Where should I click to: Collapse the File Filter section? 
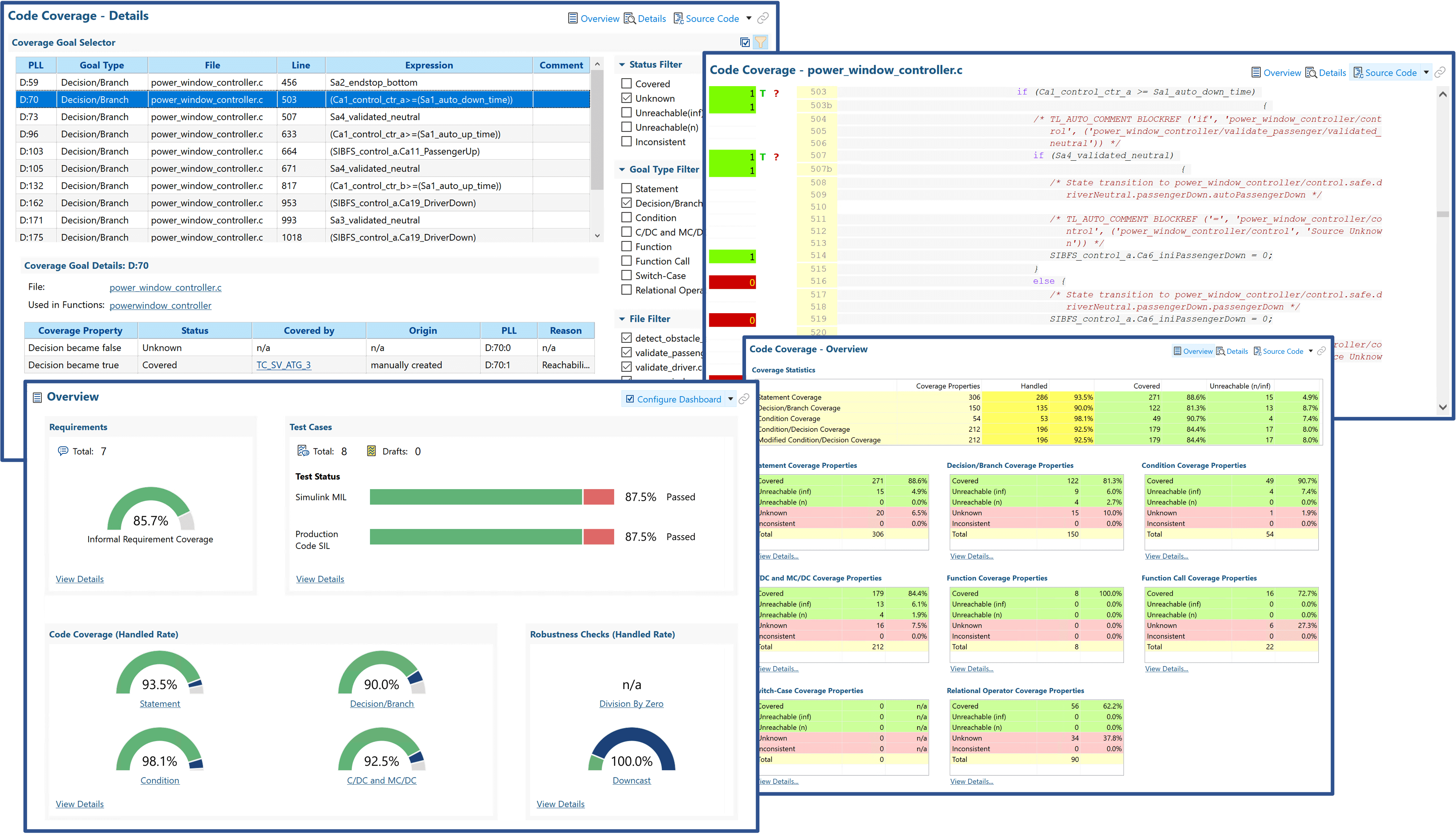tap(622, 319)
